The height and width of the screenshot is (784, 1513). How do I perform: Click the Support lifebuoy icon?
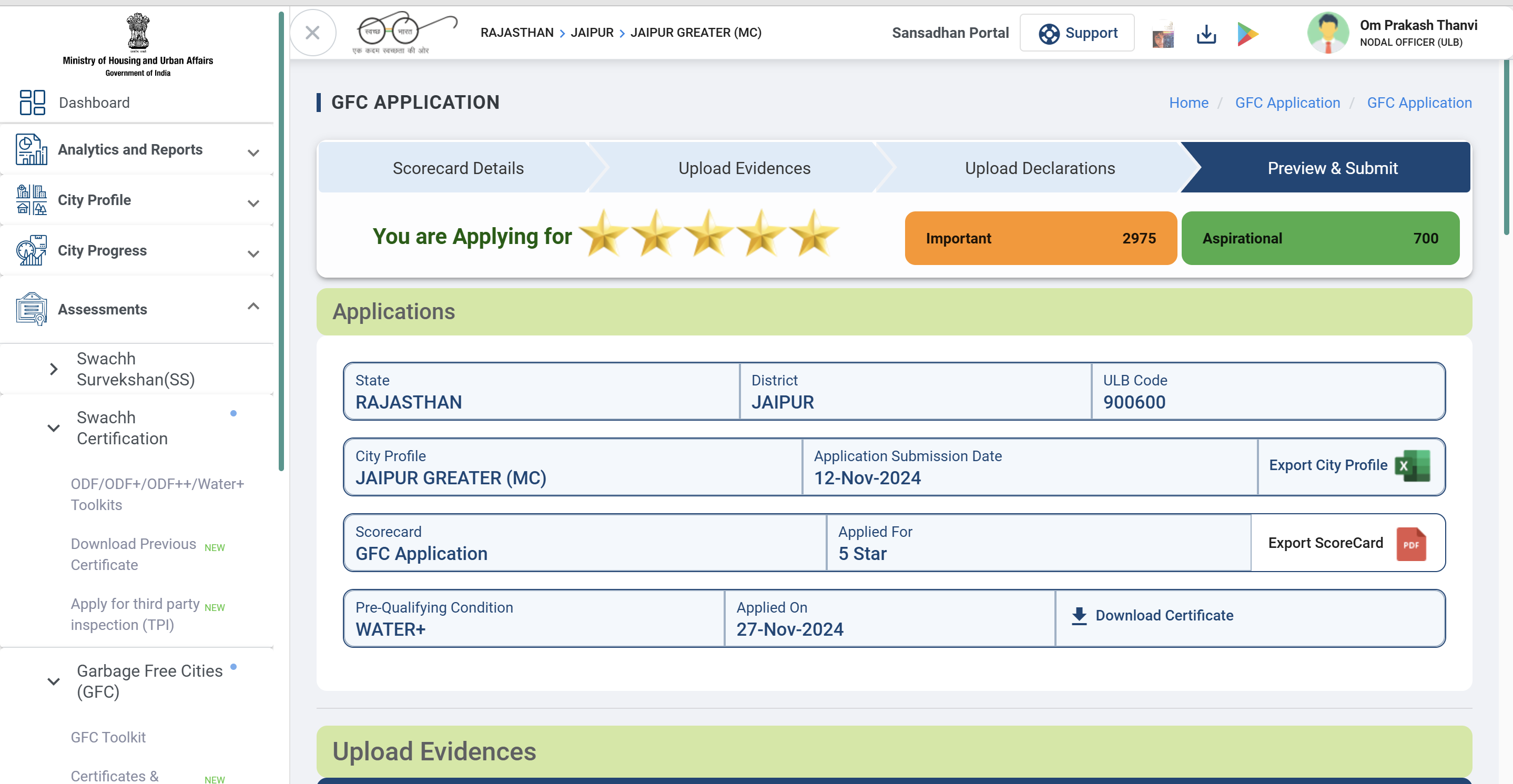[x=1049, y=34]
